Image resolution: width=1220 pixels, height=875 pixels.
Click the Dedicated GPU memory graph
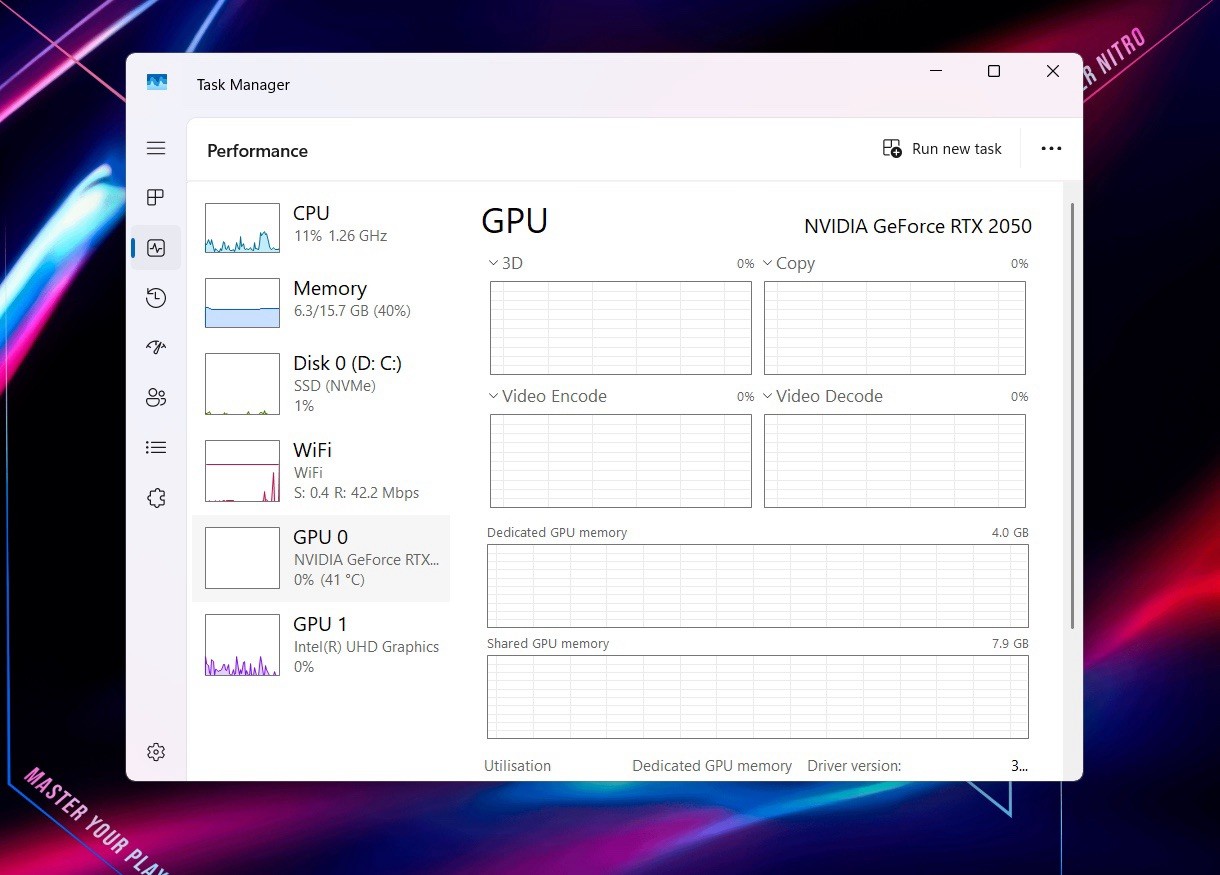[x=758, y=586]
